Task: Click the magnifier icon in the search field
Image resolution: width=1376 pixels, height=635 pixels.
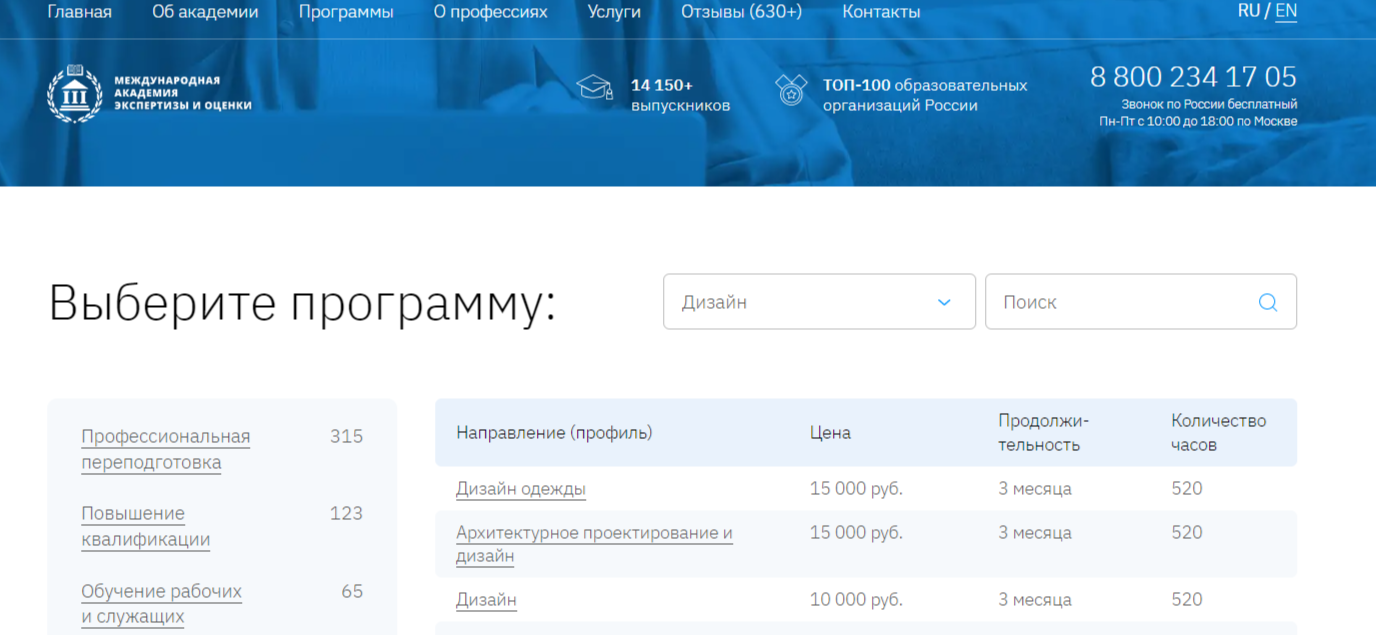Action: (1267, 301)
